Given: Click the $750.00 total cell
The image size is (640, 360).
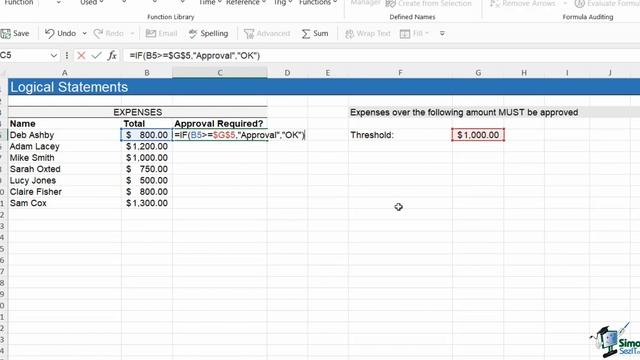Looking at the screenshot, I should click(147, 169).
